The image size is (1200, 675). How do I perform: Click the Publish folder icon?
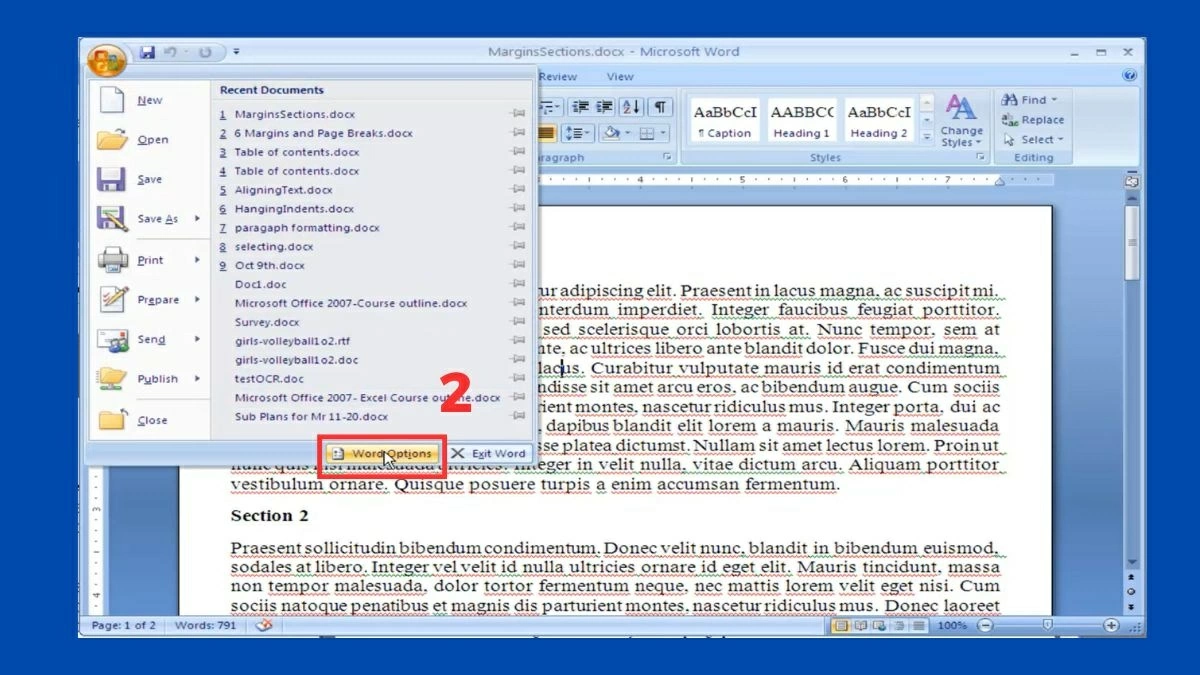coord(112,379)
